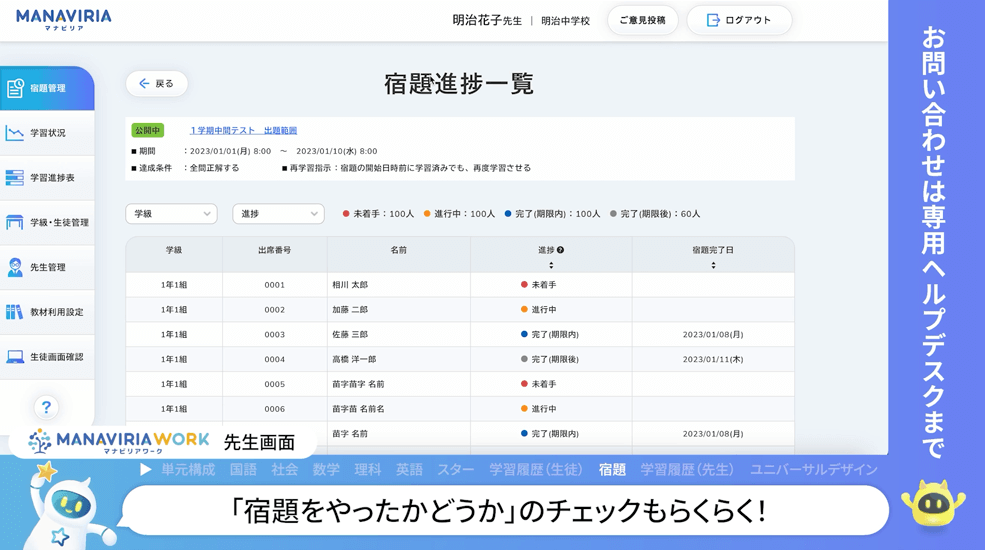The height and width of the screenshot is (550, 985).
Task: Open the 1学期中間テスト 出題範囲 link
Action: click(243, 131)
